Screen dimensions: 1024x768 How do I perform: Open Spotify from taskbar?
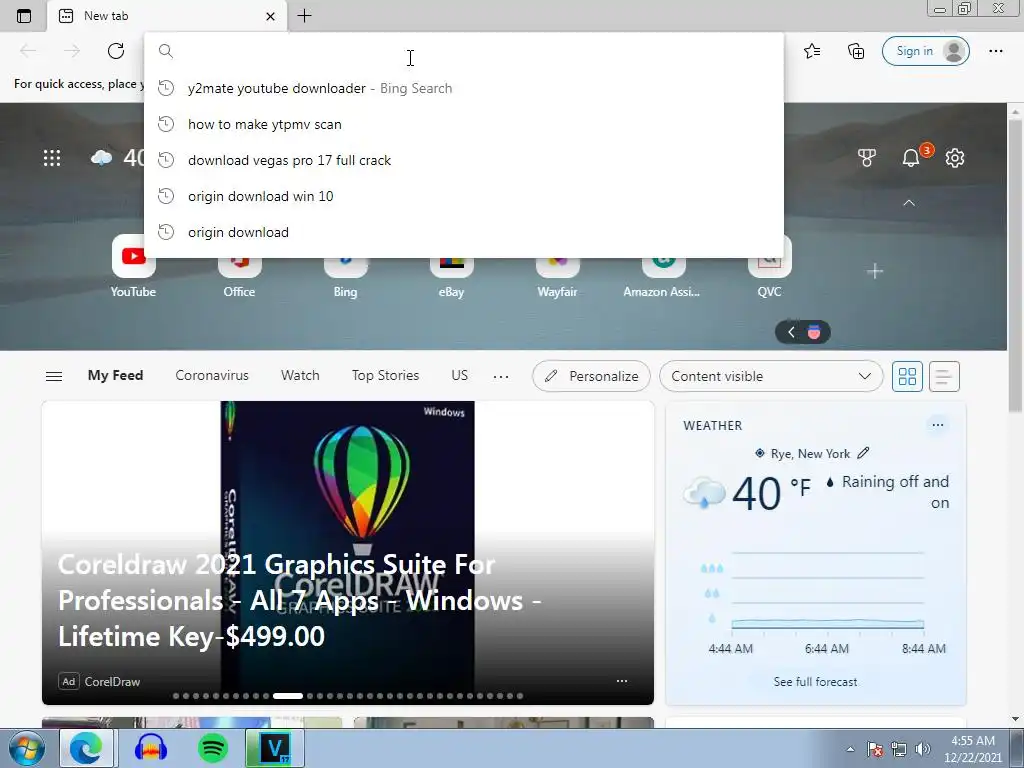[x=212, y=748]
